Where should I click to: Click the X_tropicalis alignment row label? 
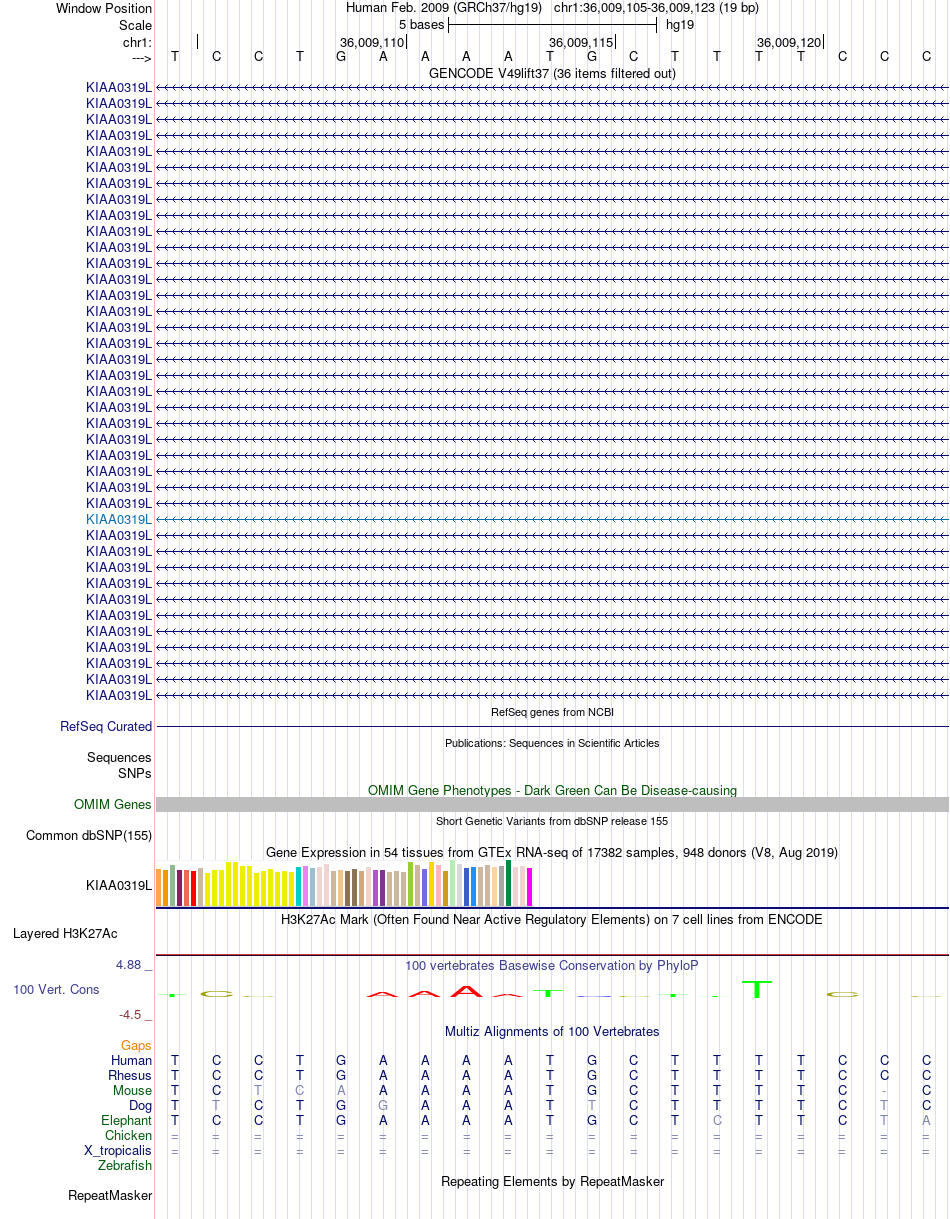click(118, 1150)
